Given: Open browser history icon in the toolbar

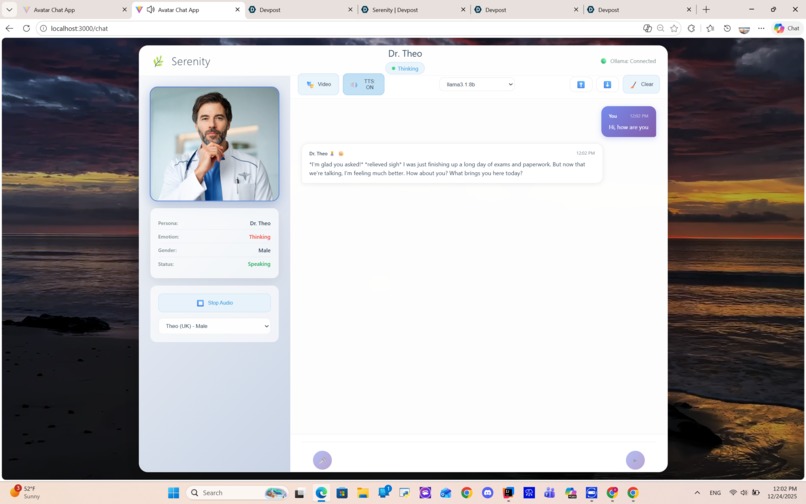Looking at the screenshot, I should [x=727, y=28].
